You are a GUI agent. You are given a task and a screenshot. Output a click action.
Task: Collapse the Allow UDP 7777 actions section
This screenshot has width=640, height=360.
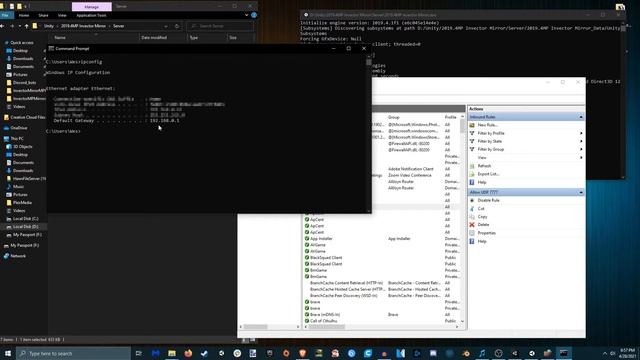tap(581, 192)
